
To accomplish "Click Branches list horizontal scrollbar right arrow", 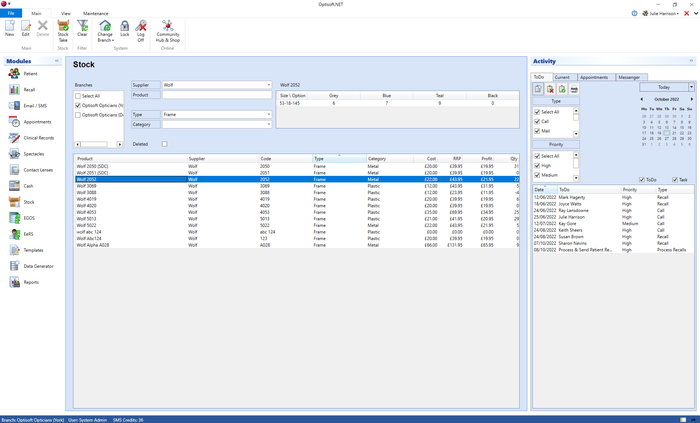I will pos(120,145).
